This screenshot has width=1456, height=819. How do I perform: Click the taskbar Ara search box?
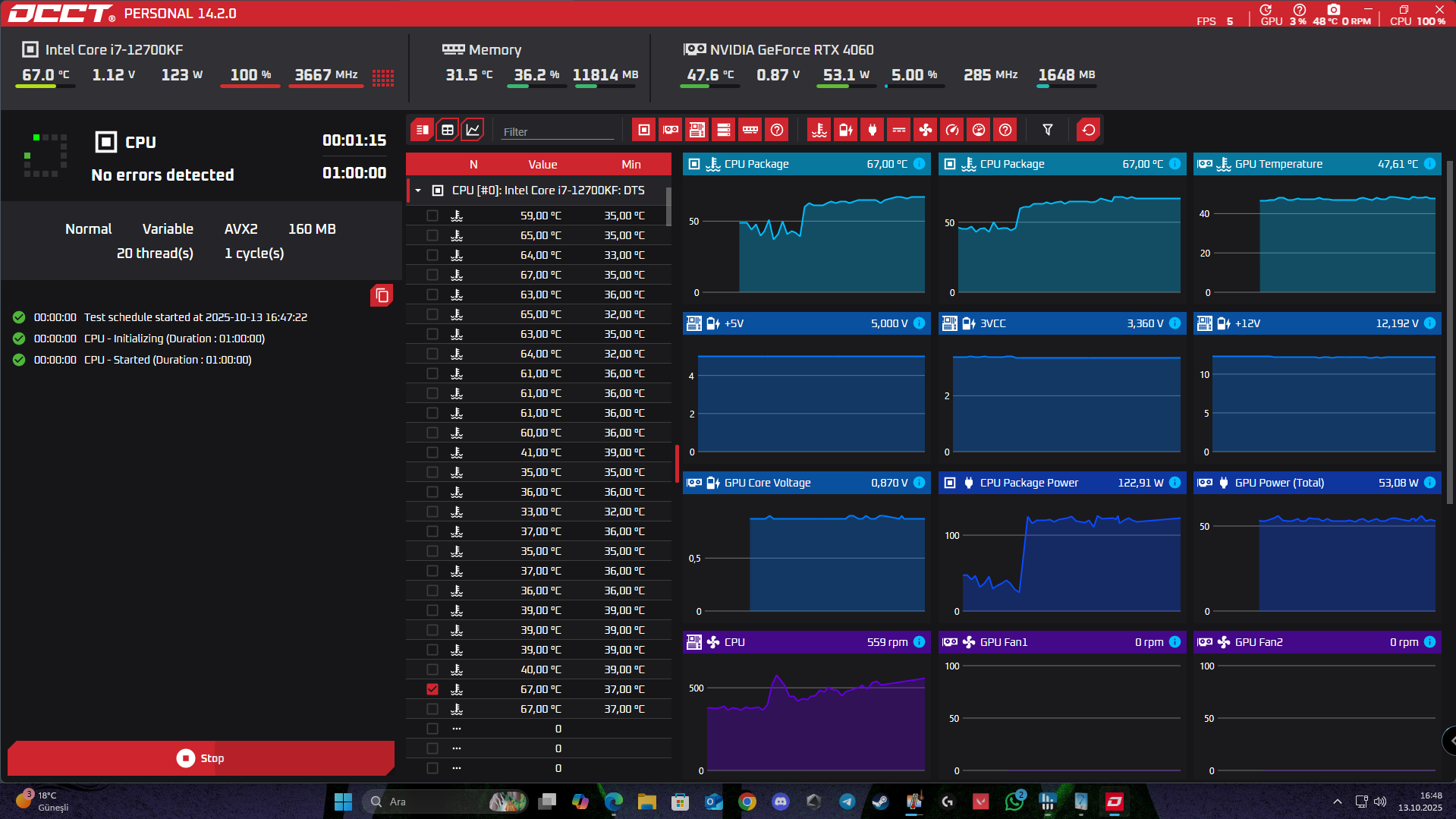[x=445, y=802]
